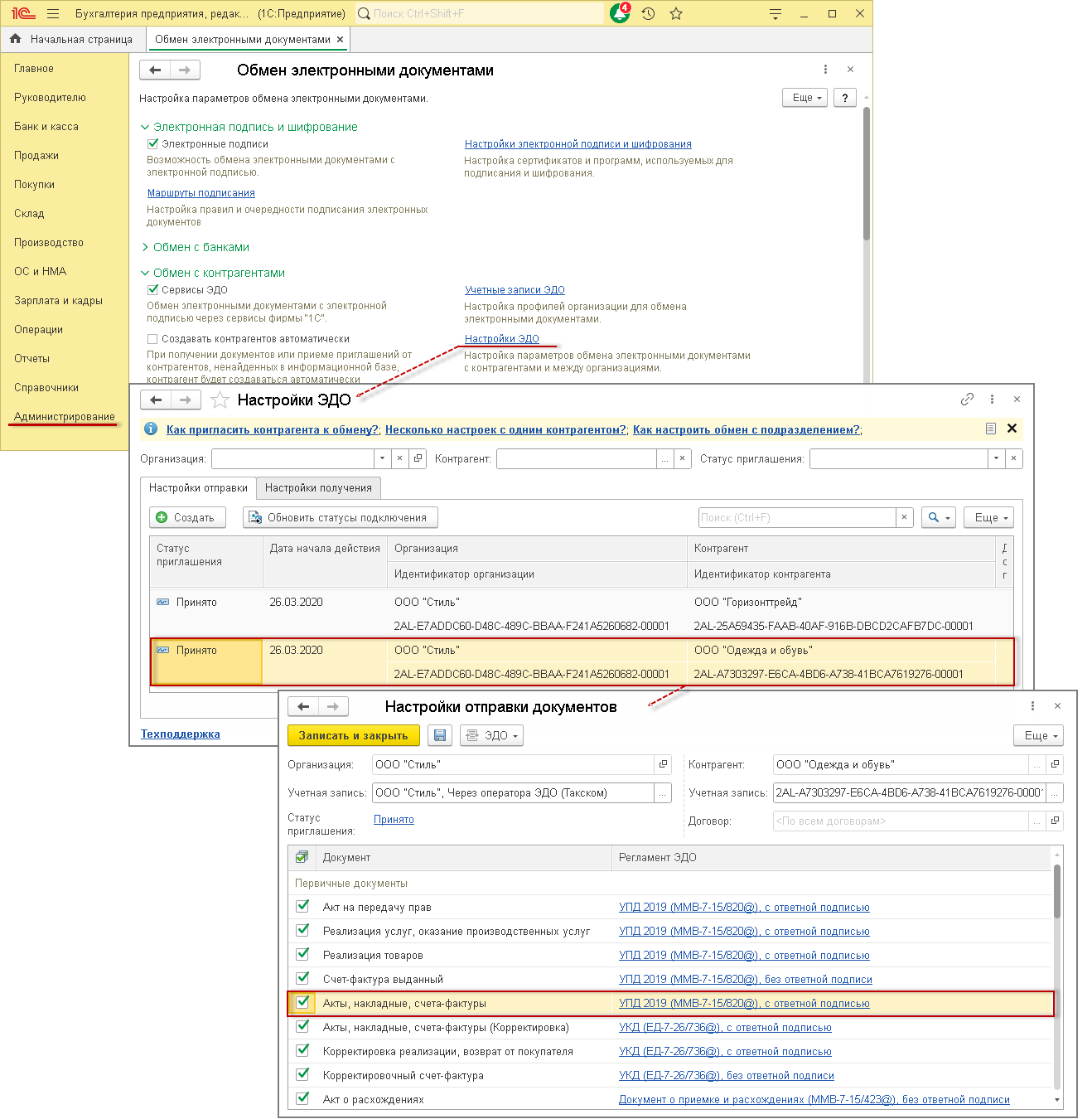The image size is (1092, 1119).
Task: Open three-dot menu in Настройки ЭДО
Action: coord(992,400)
